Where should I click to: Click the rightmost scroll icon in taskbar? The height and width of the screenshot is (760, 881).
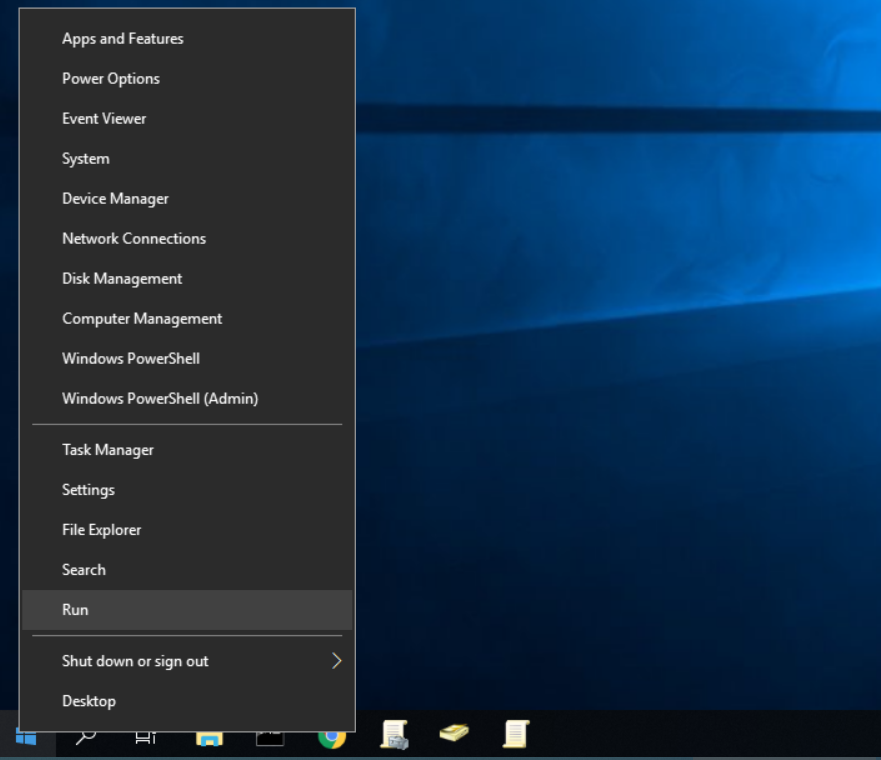click(515, 734)
